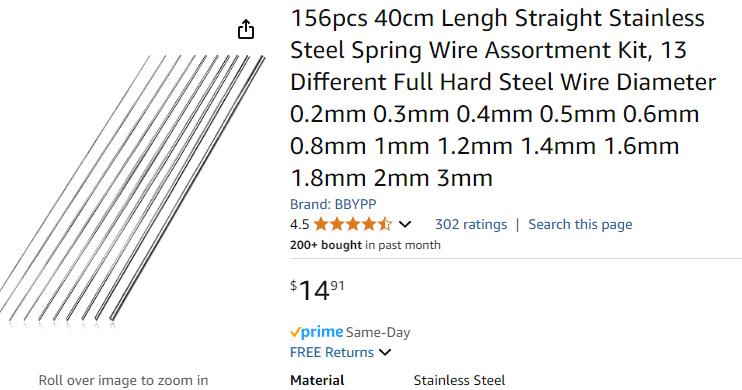Click the Search this page link
The width and height of the screenshot is (742, 390).
click(x=580, y=224)
